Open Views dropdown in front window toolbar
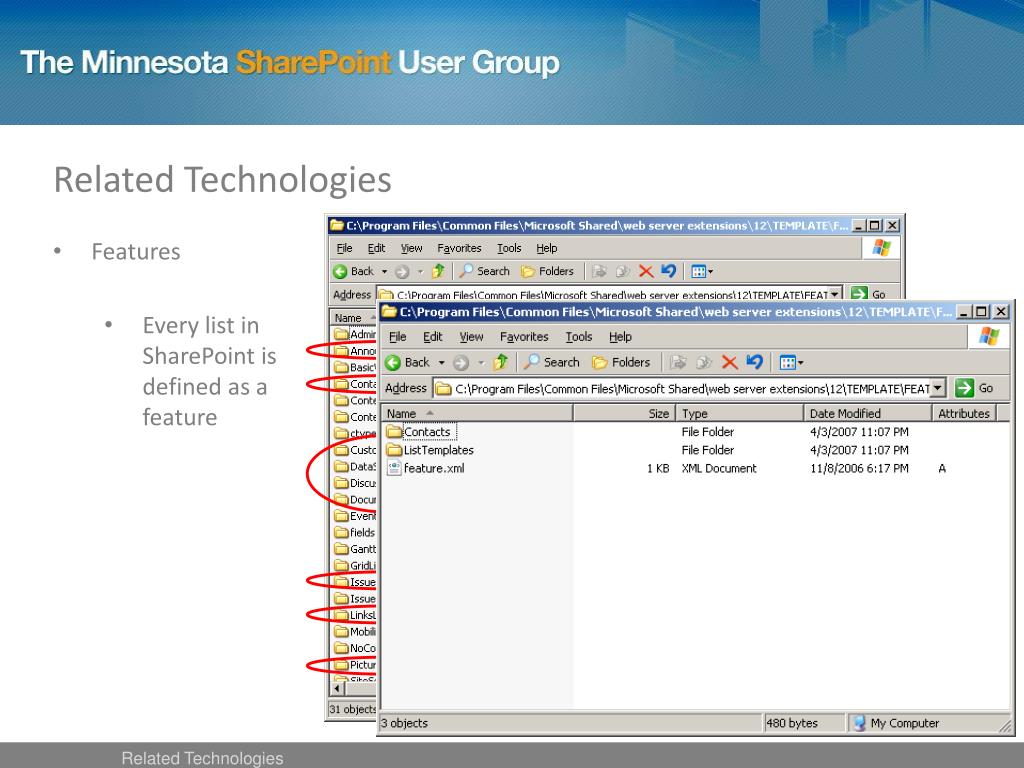The image size is (1024, 768). (x=792, y=362)
